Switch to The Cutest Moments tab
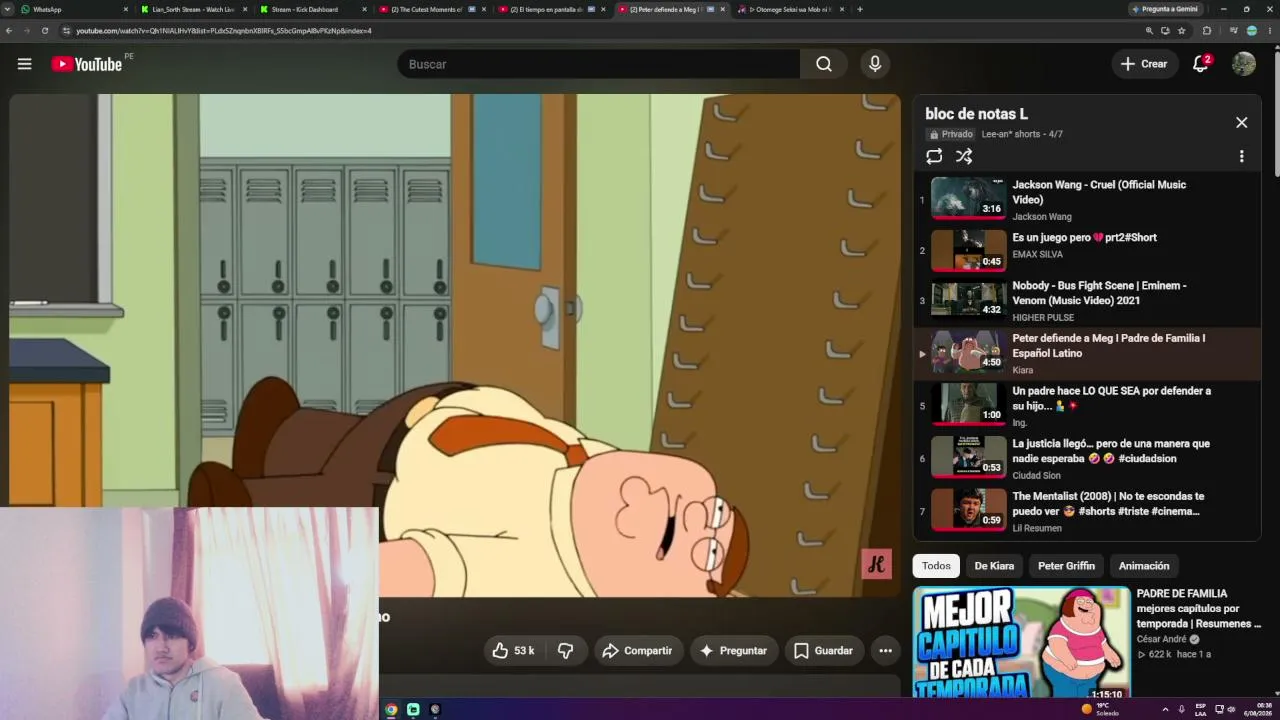This screenshot has width=1280, height=720. pos(431,9)
